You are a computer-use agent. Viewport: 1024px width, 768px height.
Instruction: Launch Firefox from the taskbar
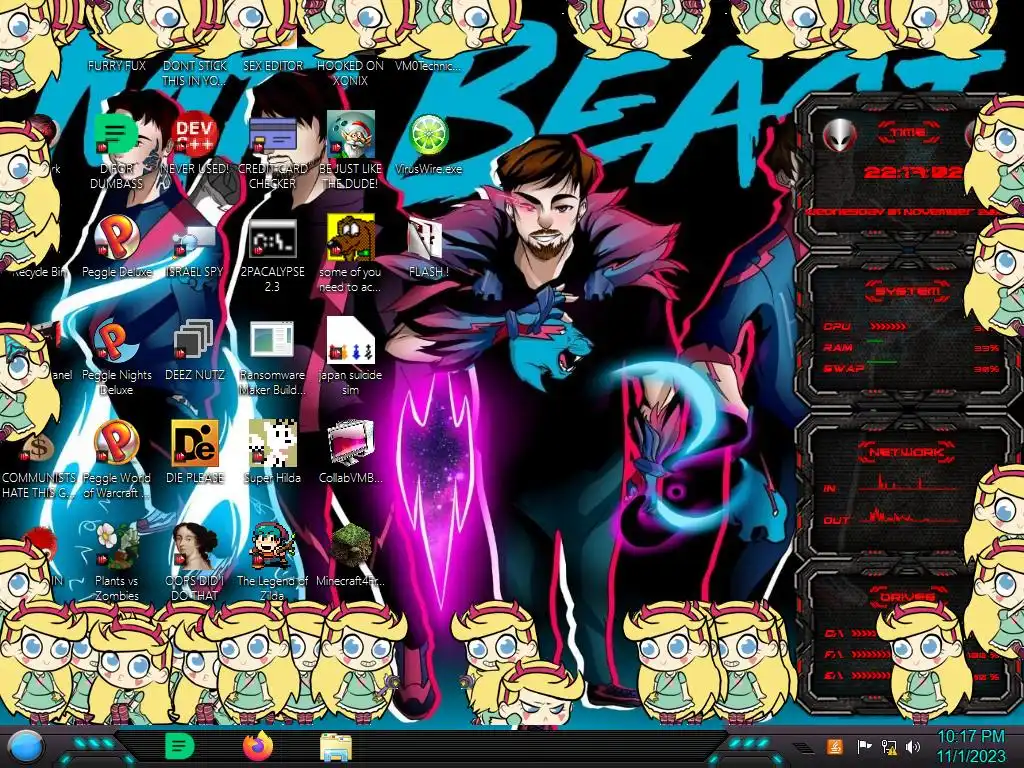(257, 746)
